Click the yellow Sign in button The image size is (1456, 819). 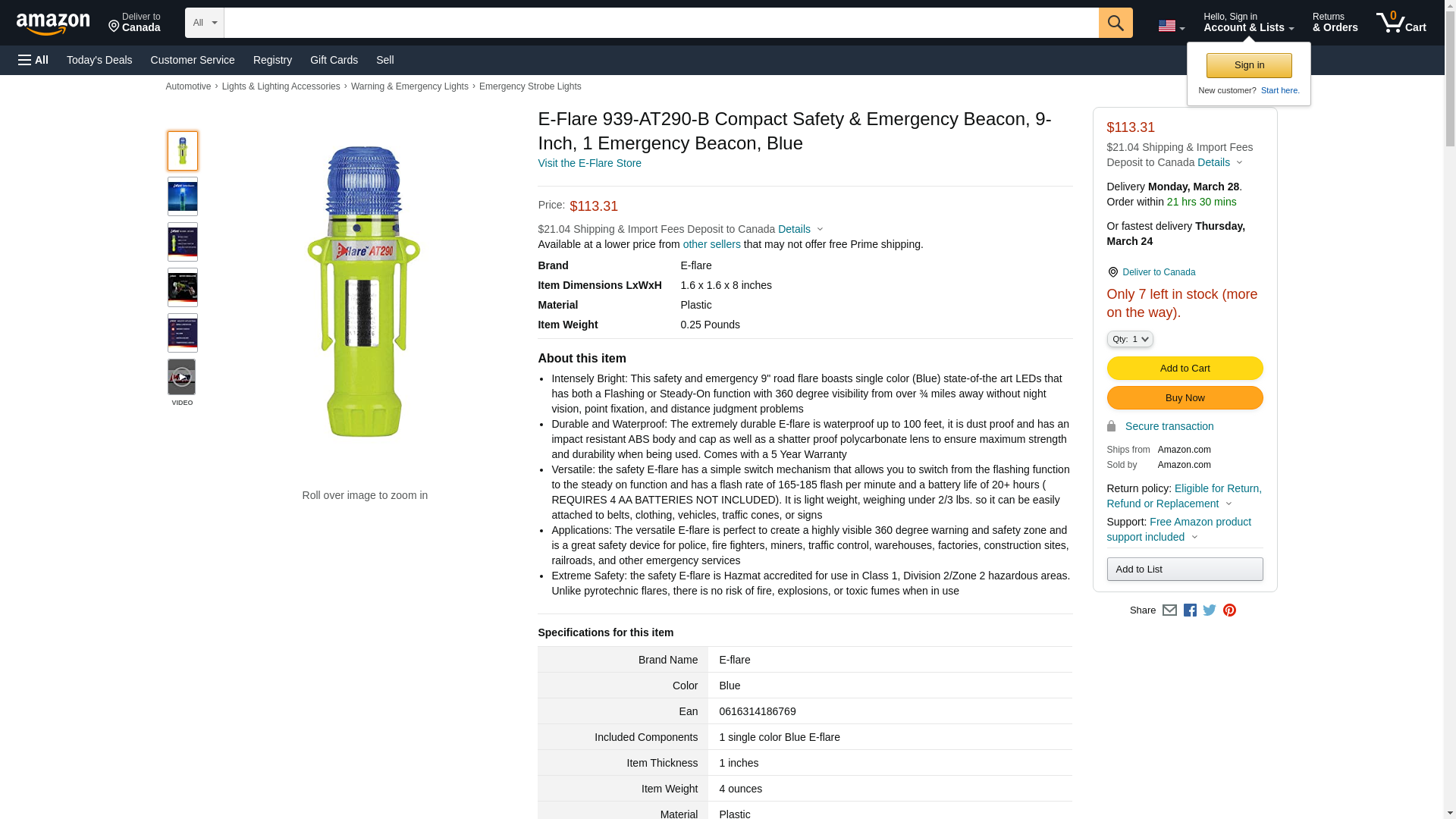pos(1248,65)
